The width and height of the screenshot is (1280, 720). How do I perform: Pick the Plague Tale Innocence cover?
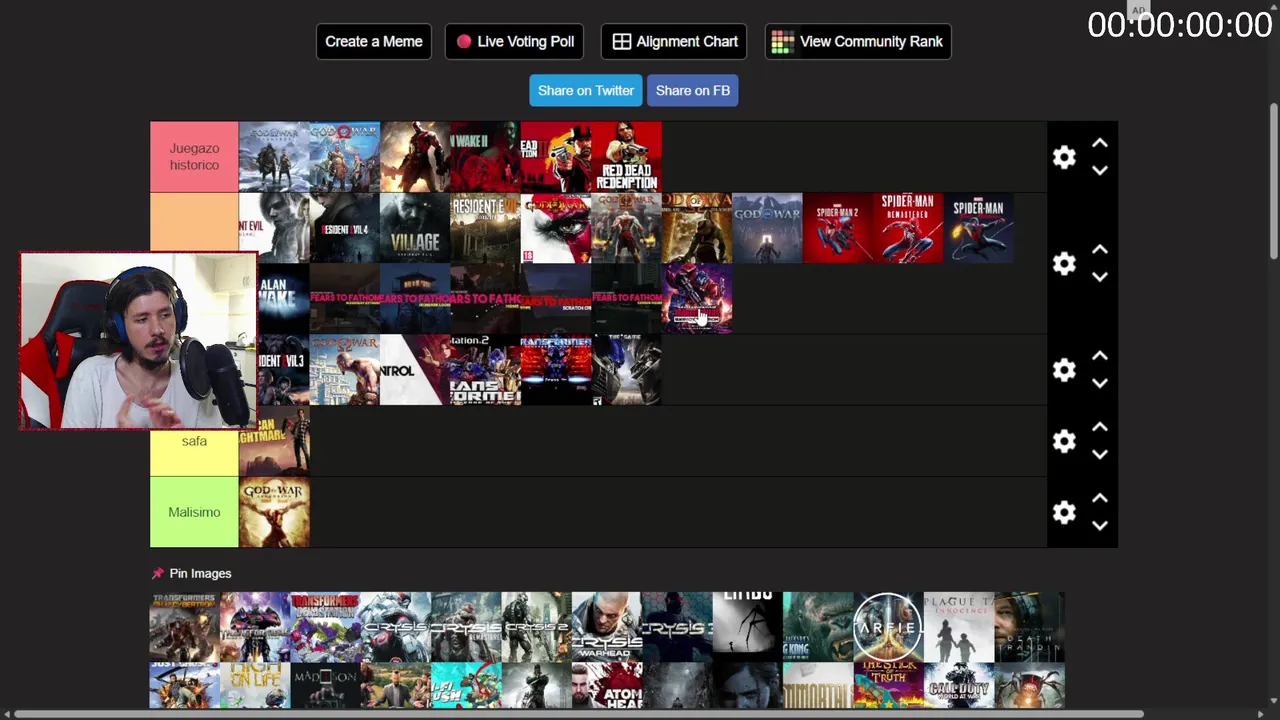pos(959,627)
